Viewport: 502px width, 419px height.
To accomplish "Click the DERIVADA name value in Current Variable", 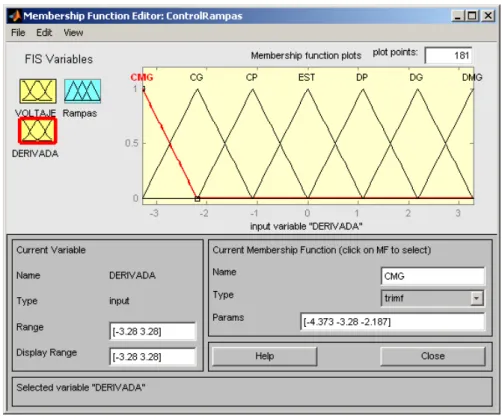I will coord(132,275).
